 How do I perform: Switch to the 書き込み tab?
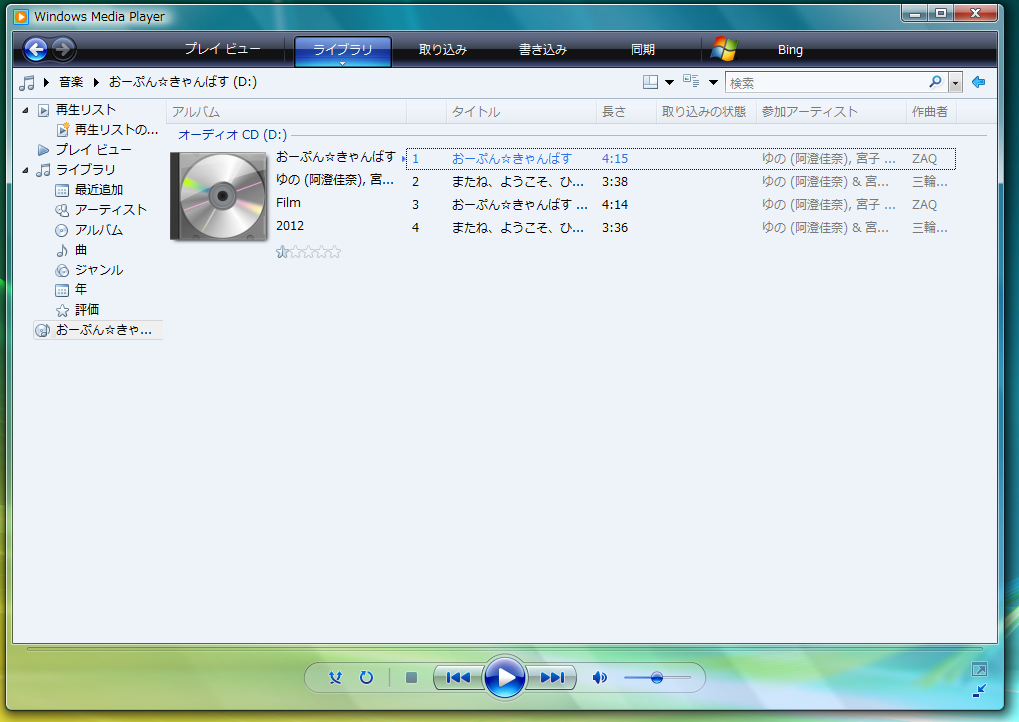tap(543, 50)
